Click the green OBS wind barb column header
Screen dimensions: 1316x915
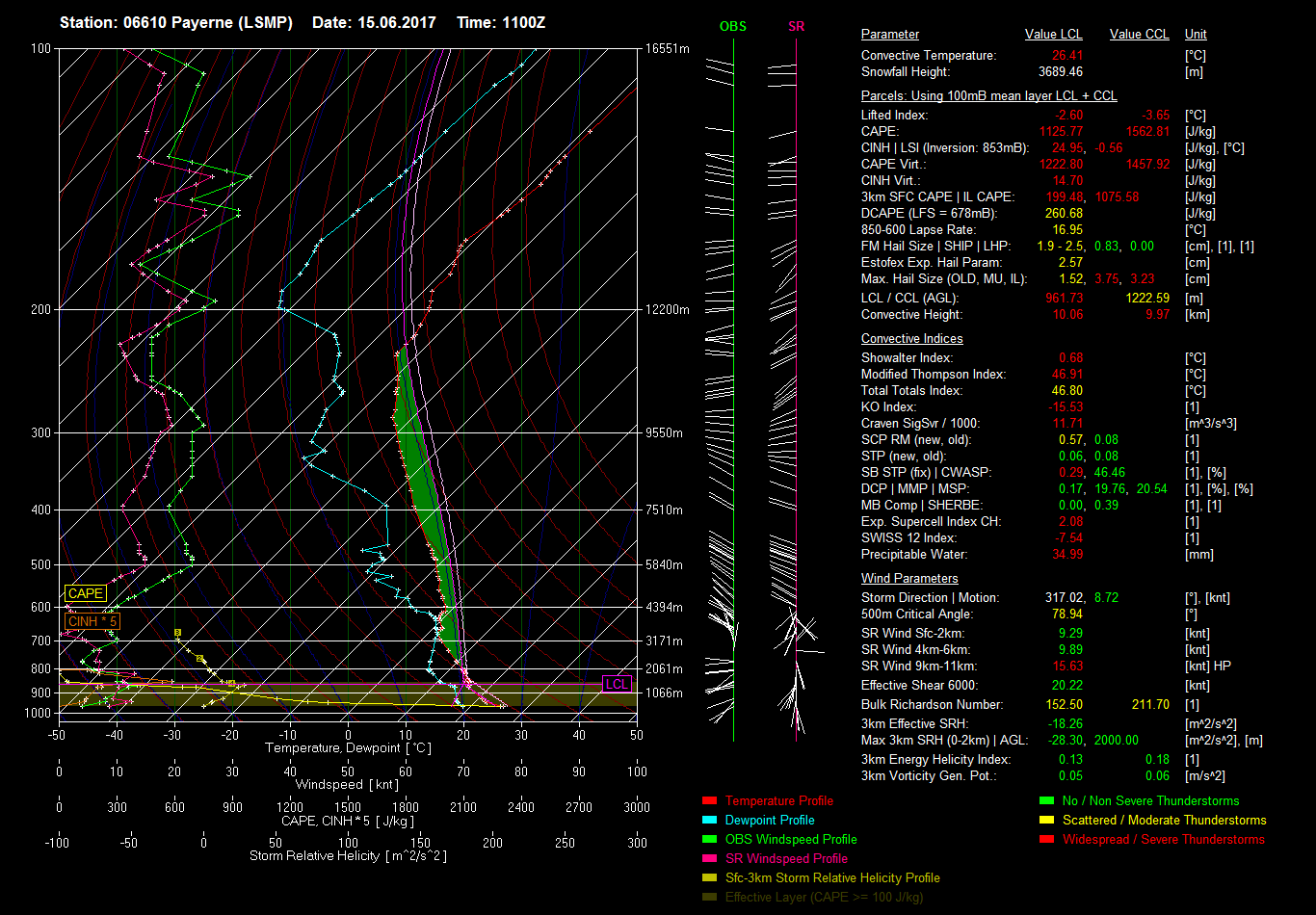click(x=732, y=27)
